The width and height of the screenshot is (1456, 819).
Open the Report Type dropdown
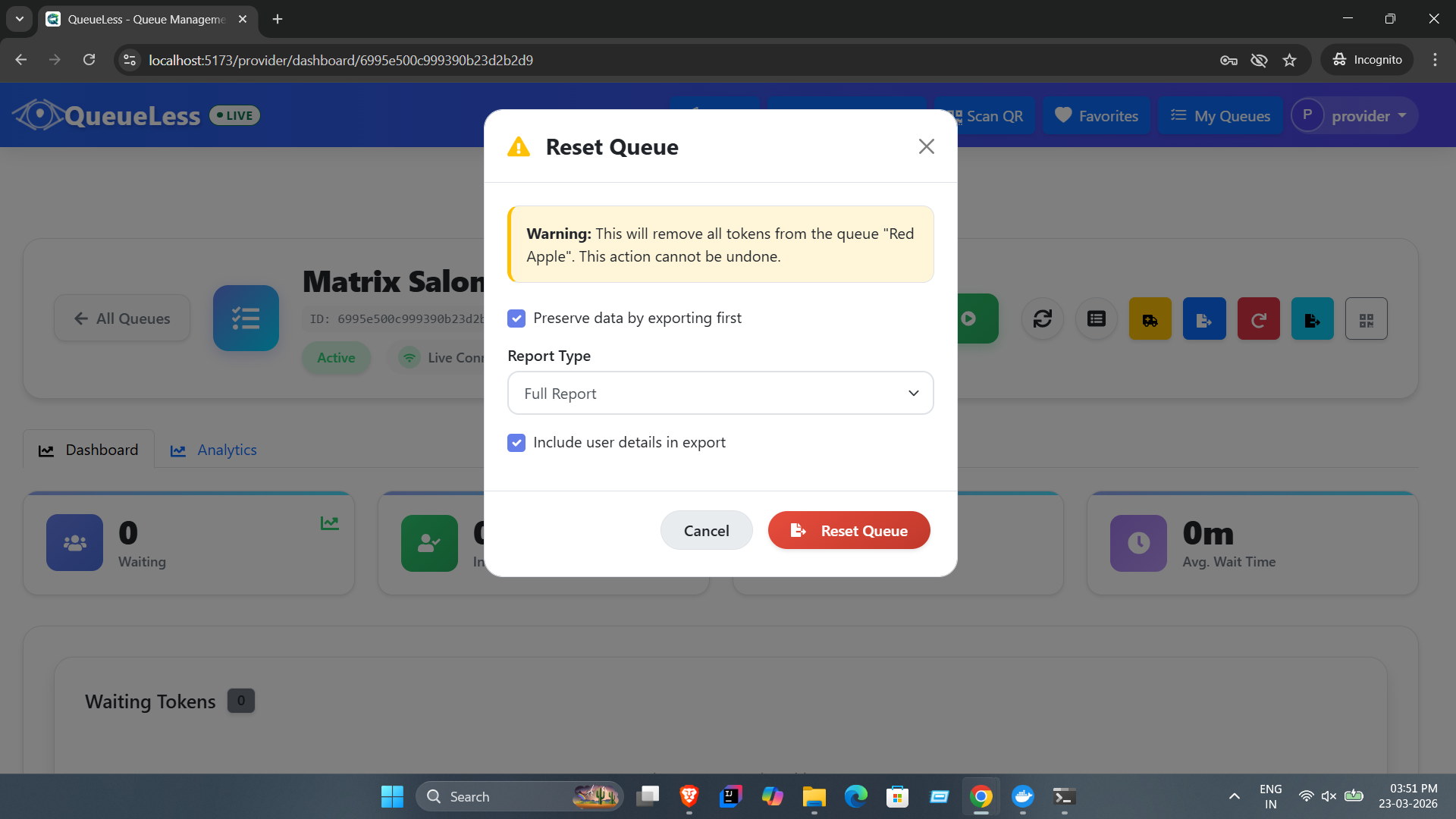(x=720, y=393)
